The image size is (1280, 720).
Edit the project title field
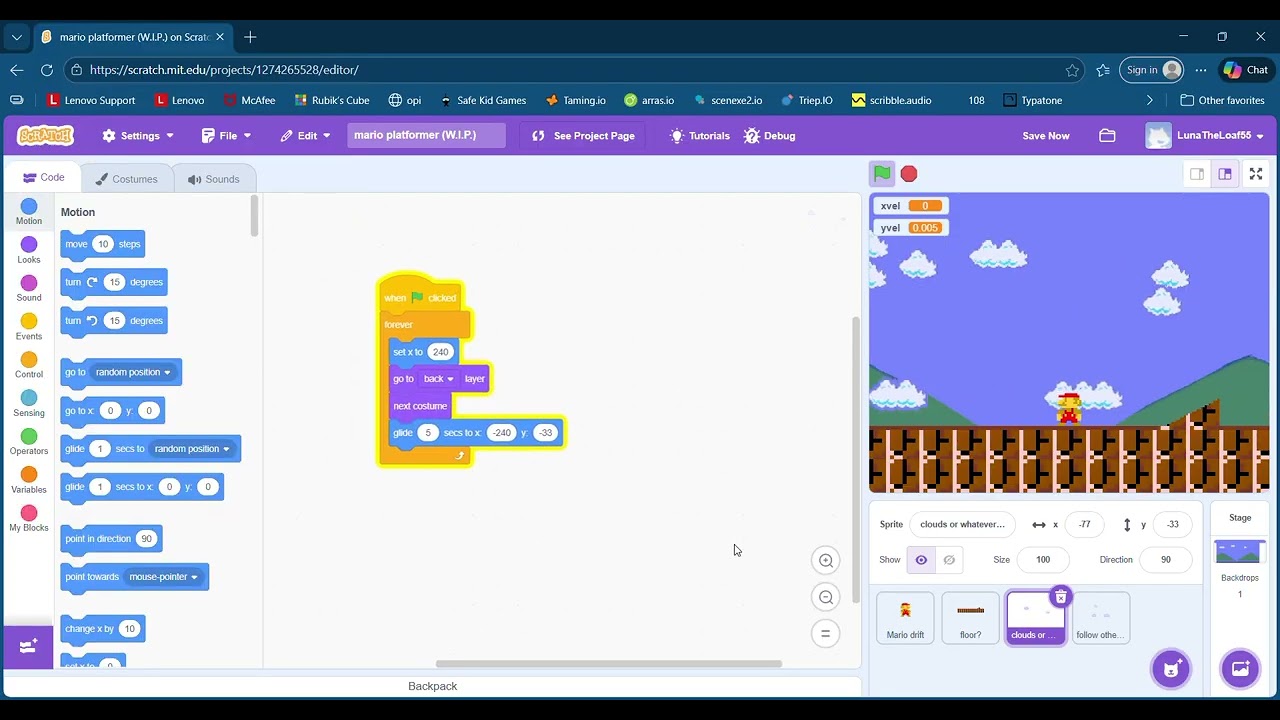(426, 136)
